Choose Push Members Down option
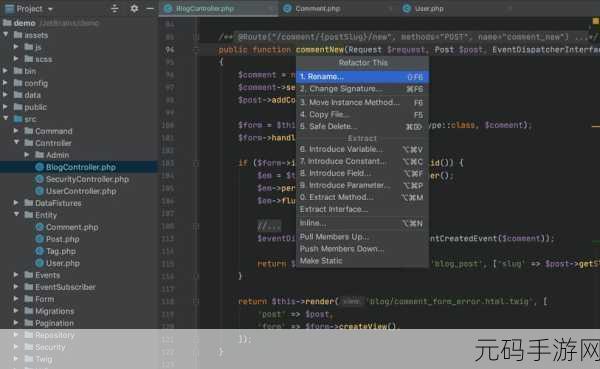The image size is (600, 369). point(362,249)
